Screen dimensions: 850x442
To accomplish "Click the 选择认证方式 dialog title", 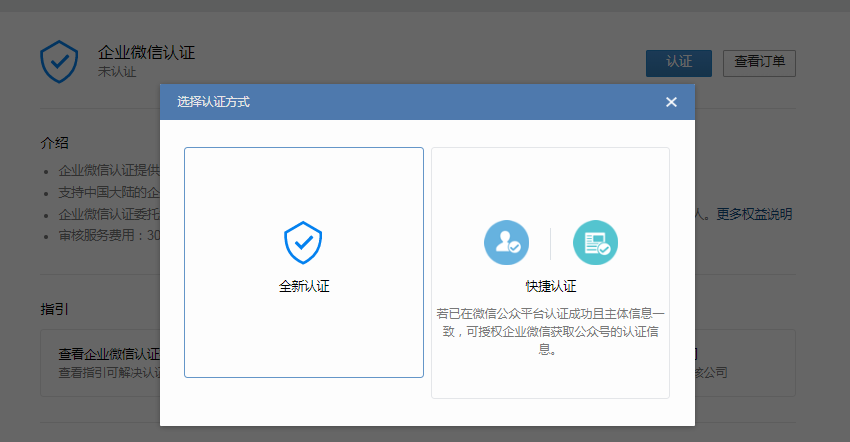I will pos(213,102).
